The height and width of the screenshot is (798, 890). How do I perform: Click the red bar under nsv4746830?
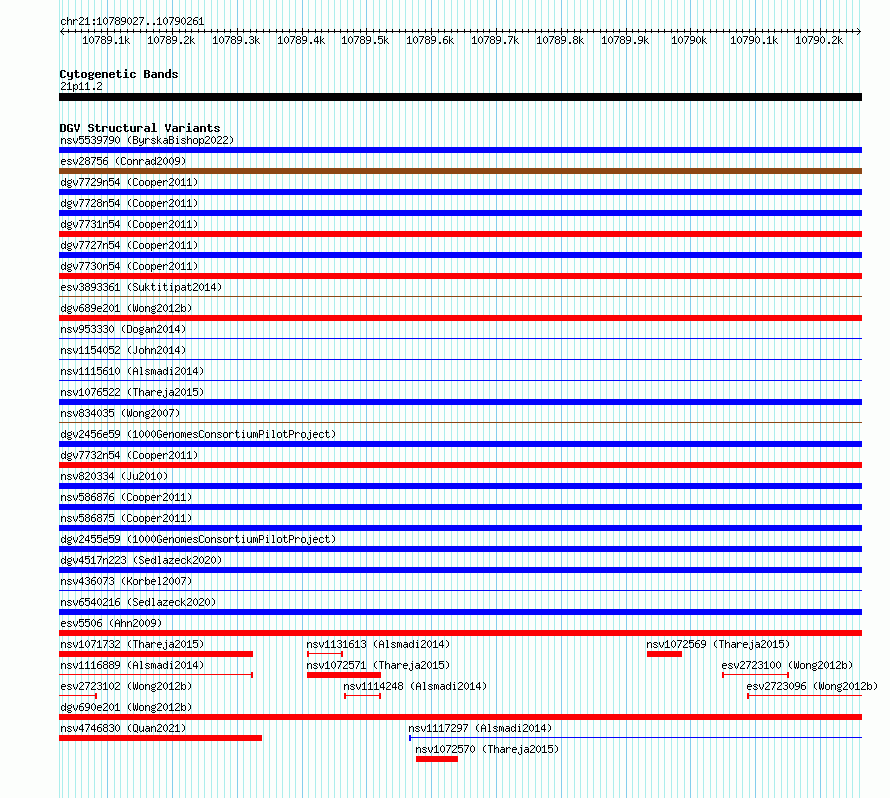(161, 738)
